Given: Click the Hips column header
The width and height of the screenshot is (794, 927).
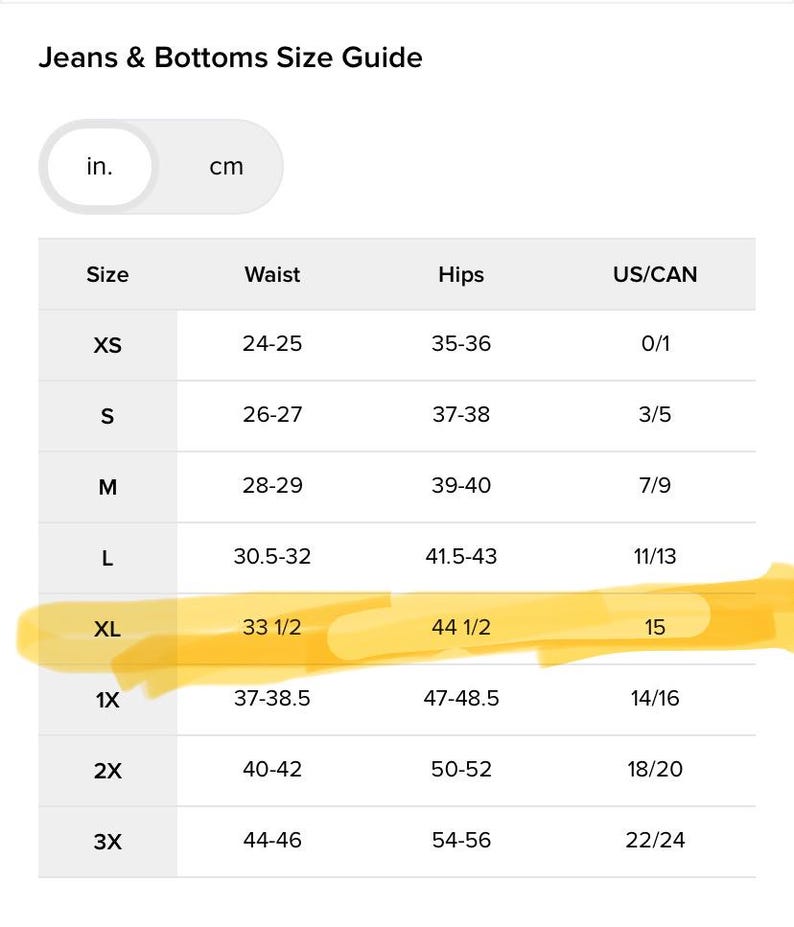Looking at the screenshot, I should [x=461, y=274].
